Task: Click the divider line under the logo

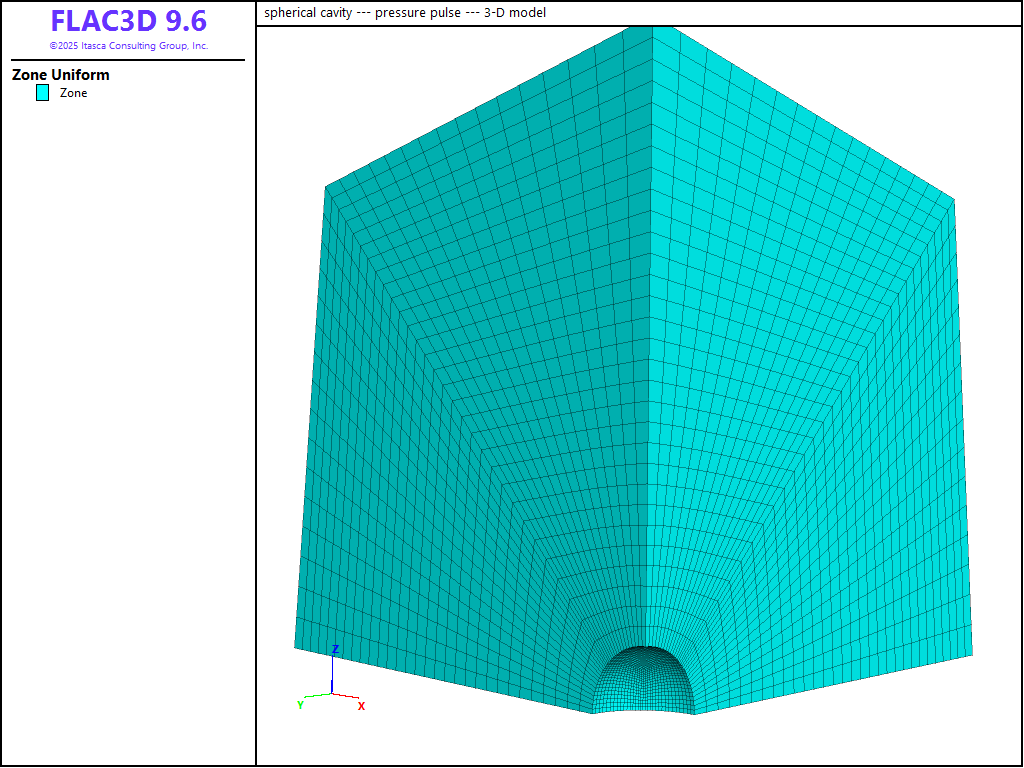Action: pos(128,60)
